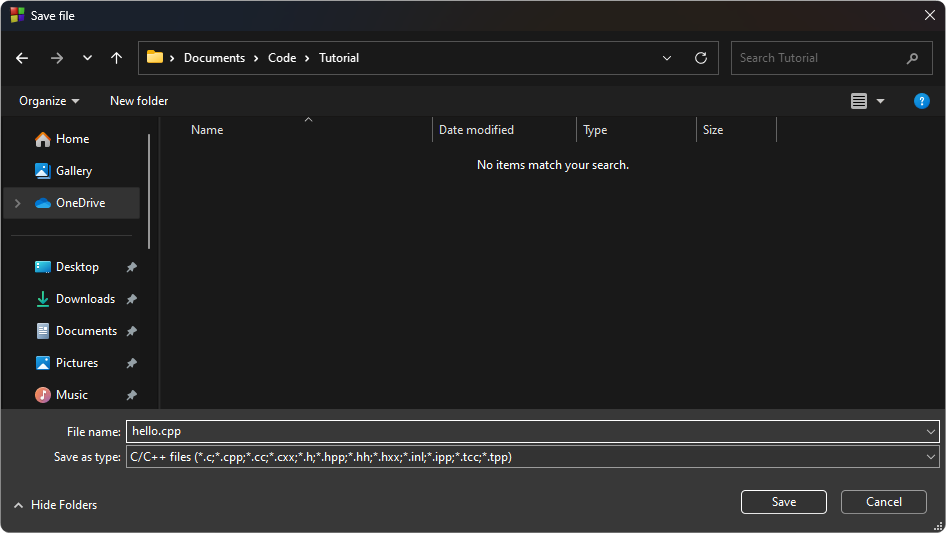The image size is (946, 533).
Task: Go back using the left arrow
Action: pos(22,58)
